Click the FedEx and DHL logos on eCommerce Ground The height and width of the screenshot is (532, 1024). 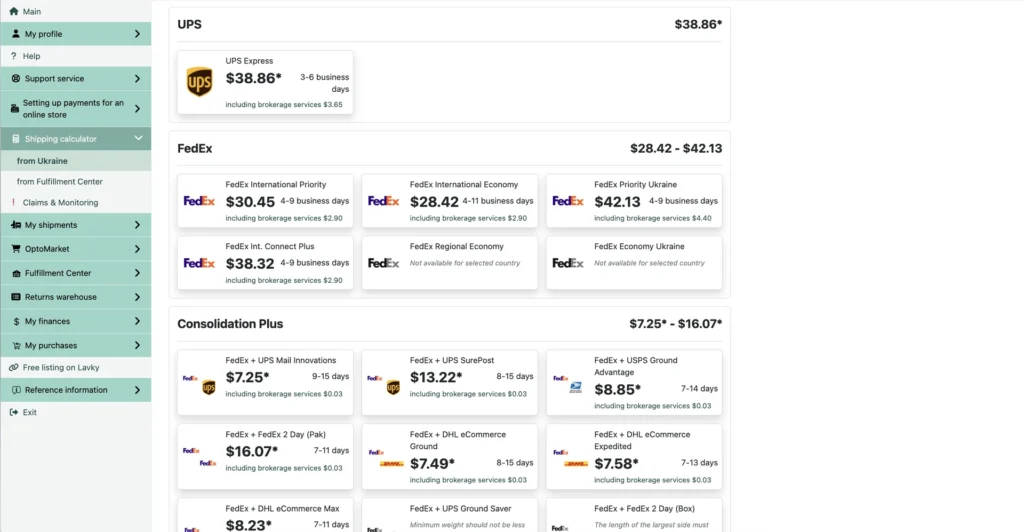386,458
